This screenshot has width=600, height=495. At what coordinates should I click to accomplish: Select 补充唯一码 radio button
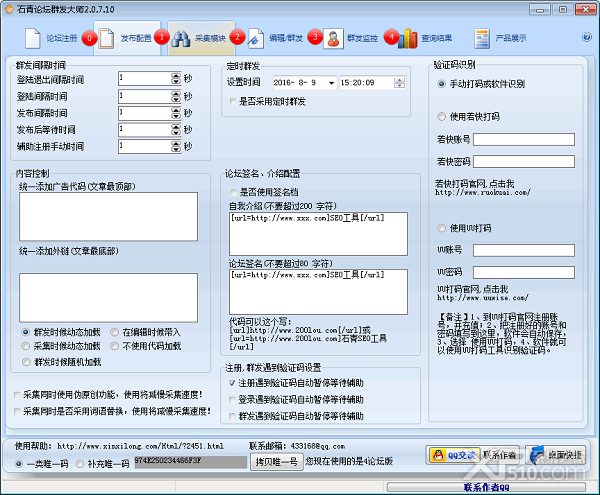[80, 464]
